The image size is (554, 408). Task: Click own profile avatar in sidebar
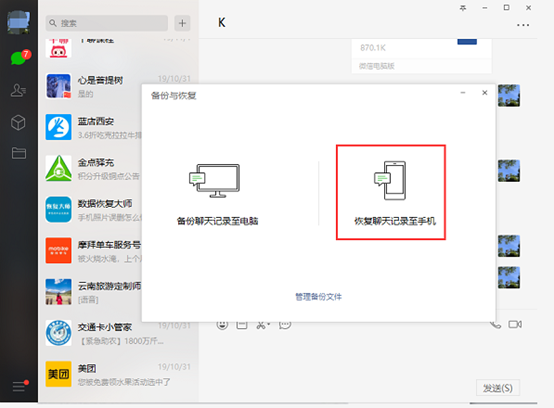coord(18,22)
